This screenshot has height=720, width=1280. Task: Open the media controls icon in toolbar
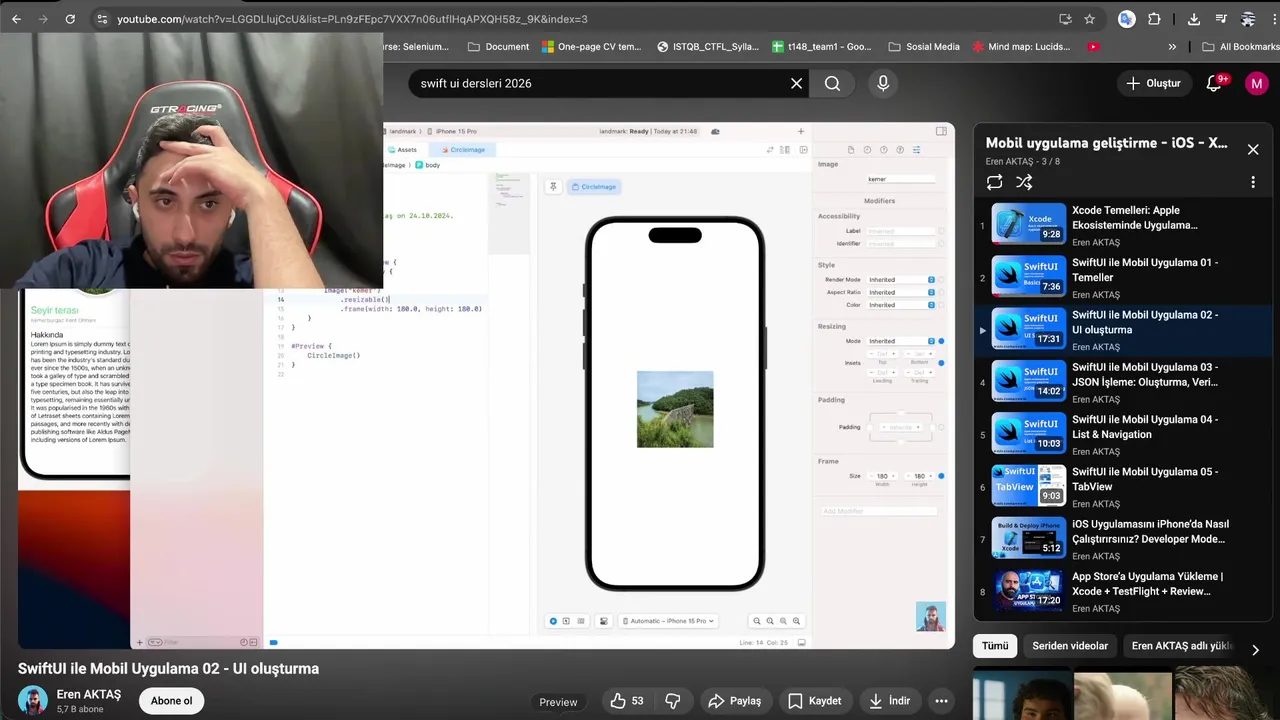[1221, 19]
